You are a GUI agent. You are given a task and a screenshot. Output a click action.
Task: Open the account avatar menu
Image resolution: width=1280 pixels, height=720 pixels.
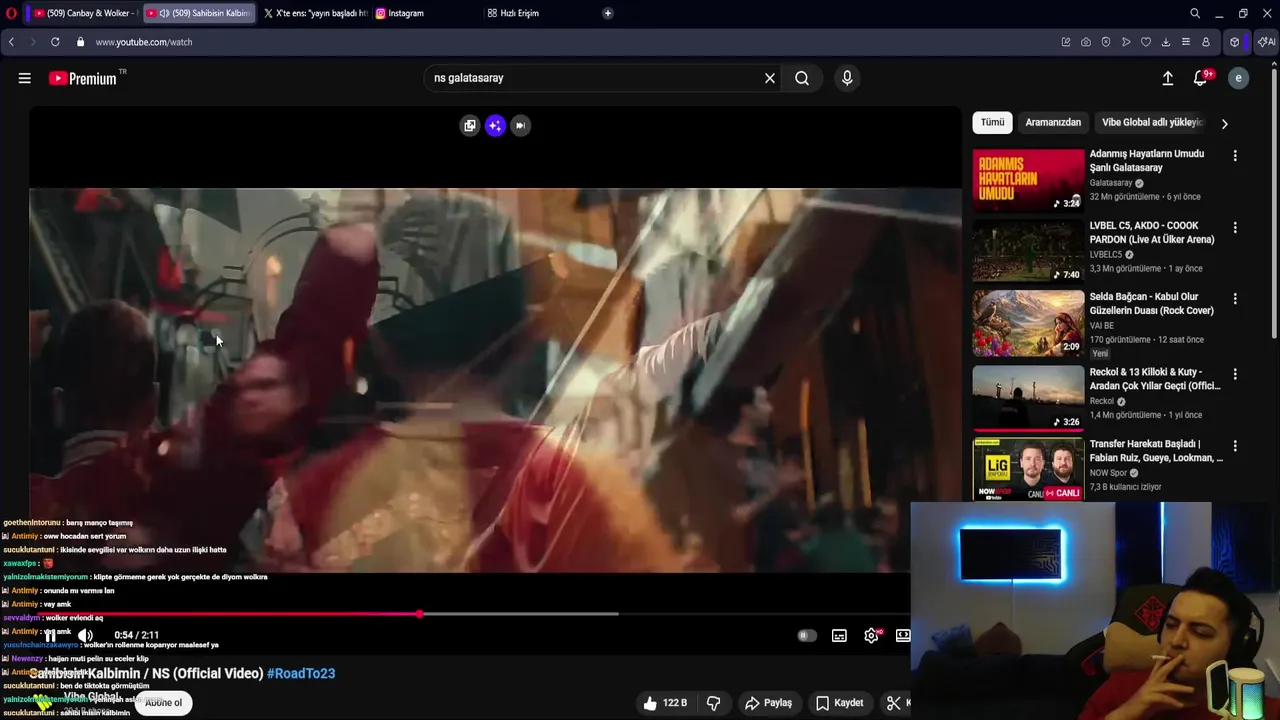1238,78
